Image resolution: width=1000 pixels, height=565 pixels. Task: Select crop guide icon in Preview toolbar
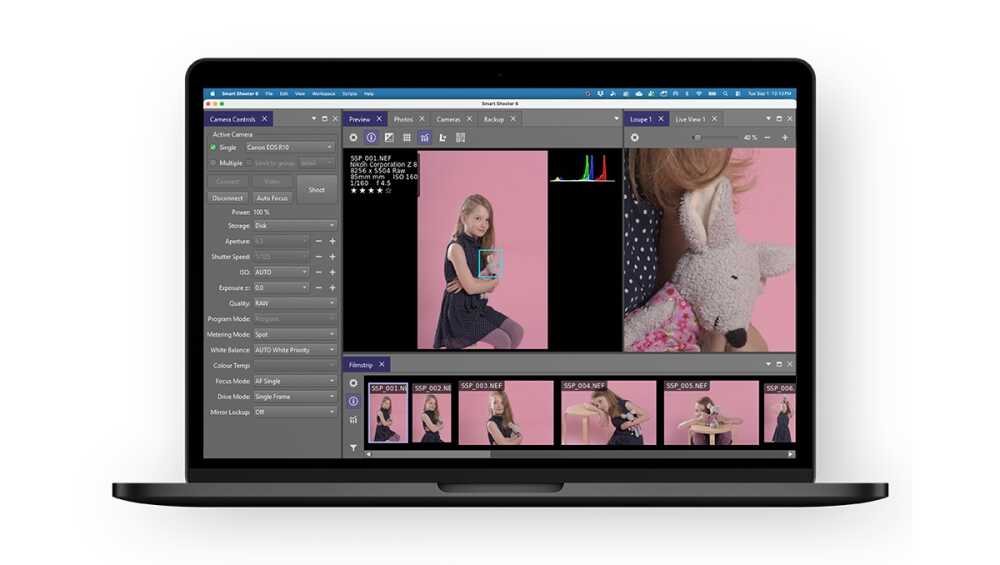pos(443,138)
